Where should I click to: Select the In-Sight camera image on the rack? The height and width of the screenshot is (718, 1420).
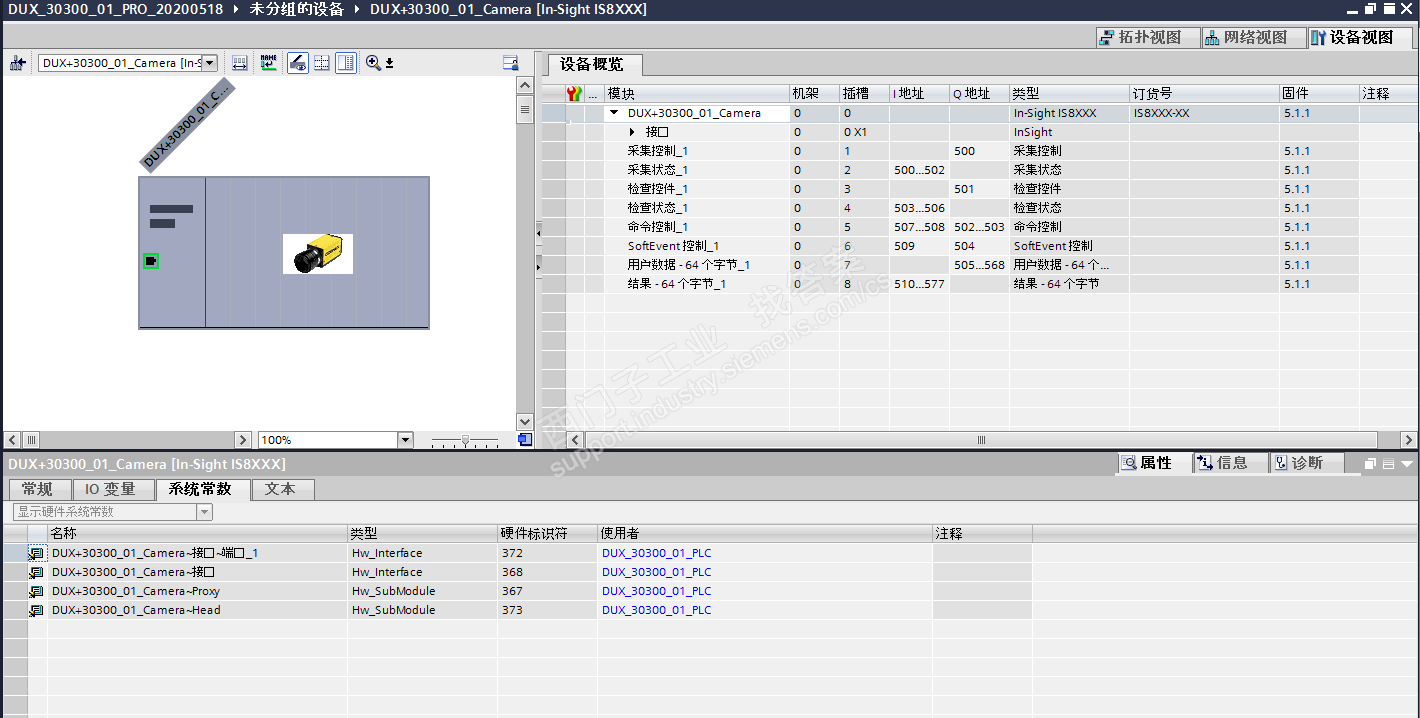[x=318, y=254]
